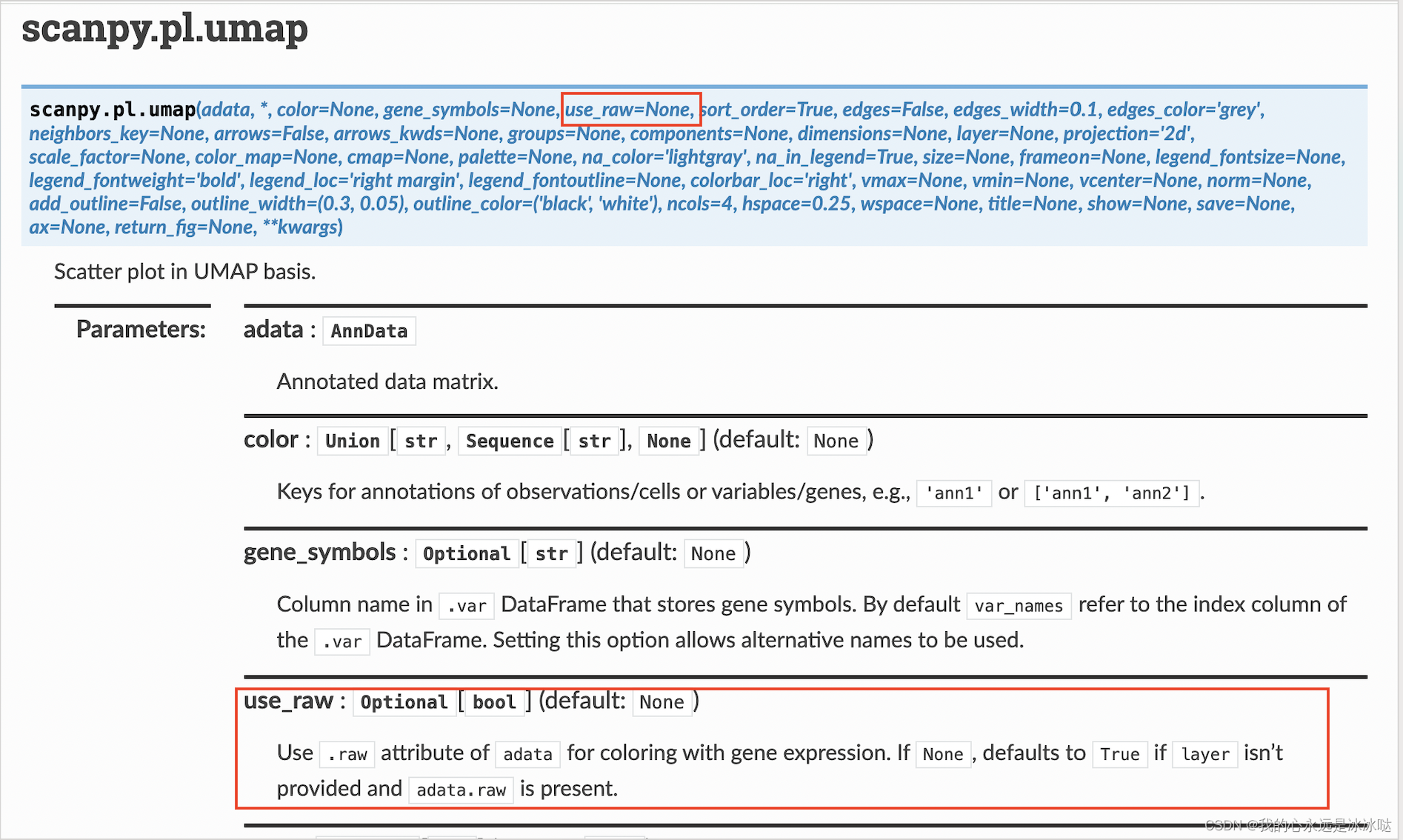This screenshot has height=840, width=1403.
Task: Click the Parameters: label
Action: pyautogui.click(x=141, y=329)
